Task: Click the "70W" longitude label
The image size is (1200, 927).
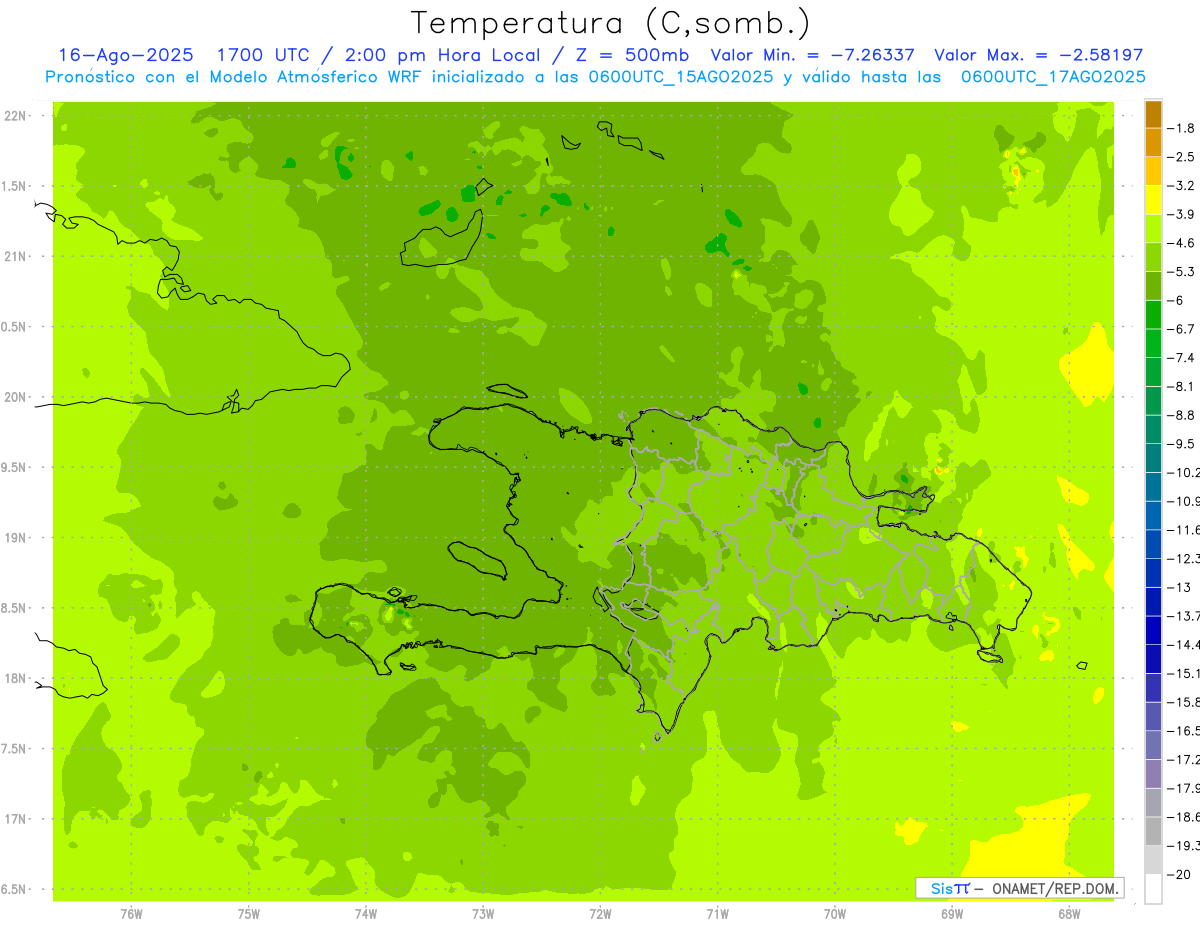Action: (x=835, y=914)
